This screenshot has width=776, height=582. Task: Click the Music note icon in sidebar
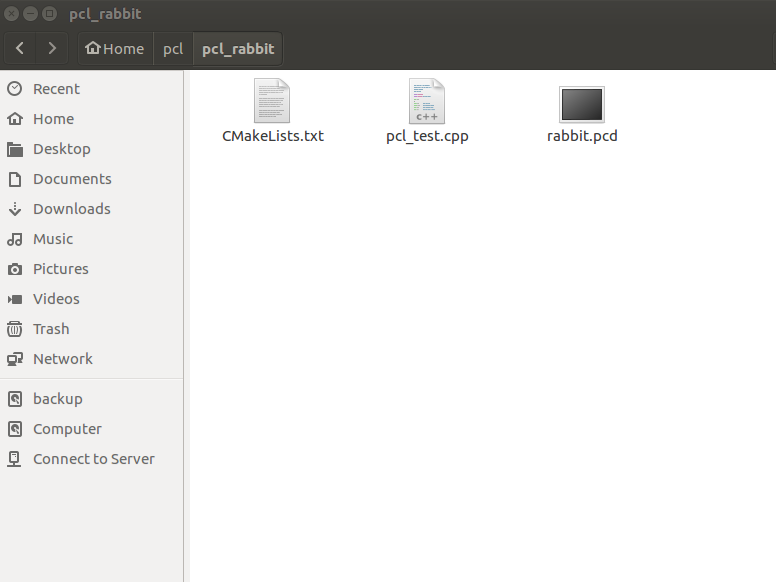click(x=15, y=239)
